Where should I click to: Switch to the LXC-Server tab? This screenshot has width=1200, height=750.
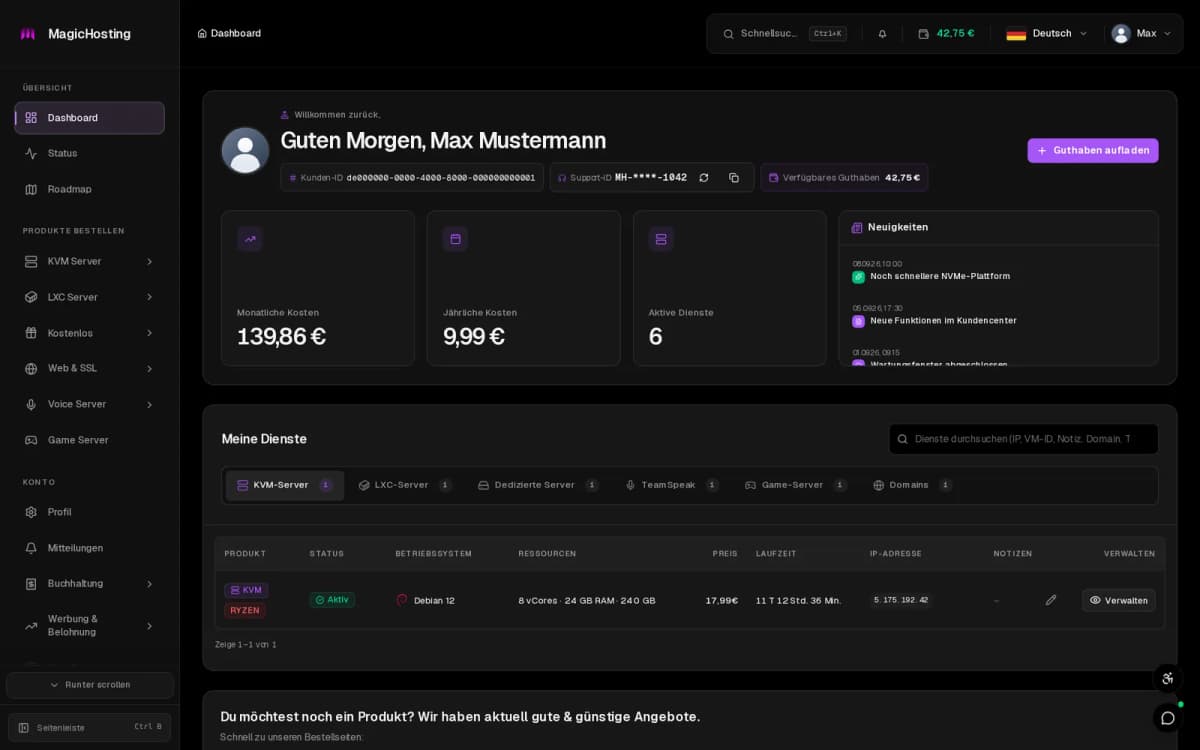[405, 485]
